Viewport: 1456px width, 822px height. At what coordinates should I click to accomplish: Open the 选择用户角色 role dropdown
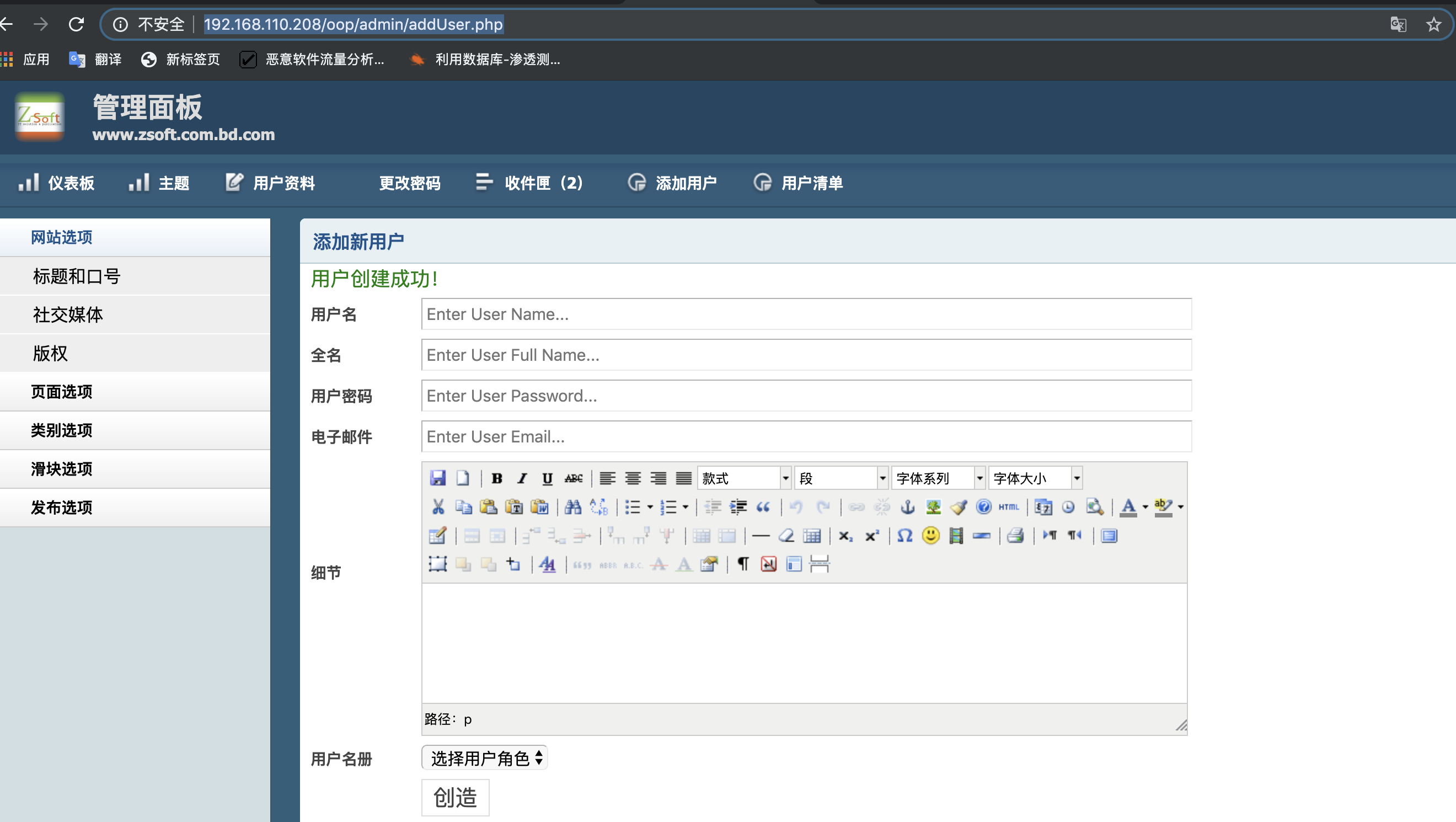click(x=484, y=758)
